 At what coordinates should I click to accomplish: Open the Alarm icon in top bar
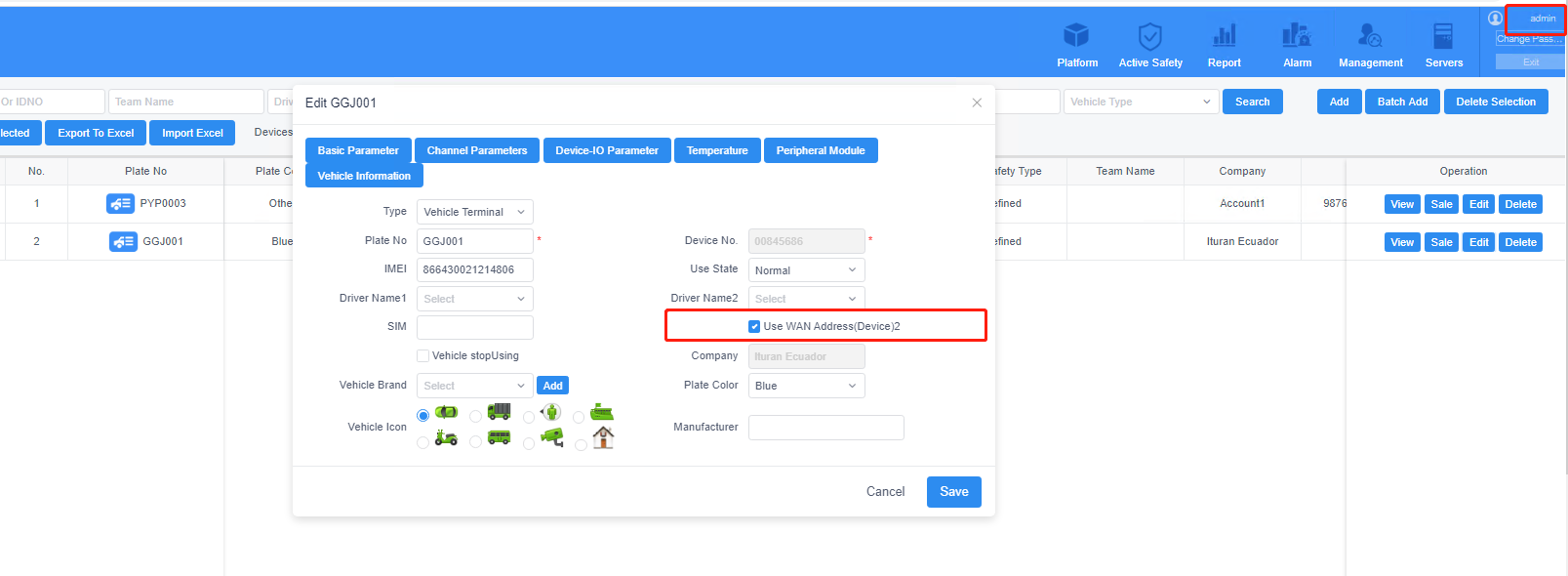click(x=1297, y=36)
